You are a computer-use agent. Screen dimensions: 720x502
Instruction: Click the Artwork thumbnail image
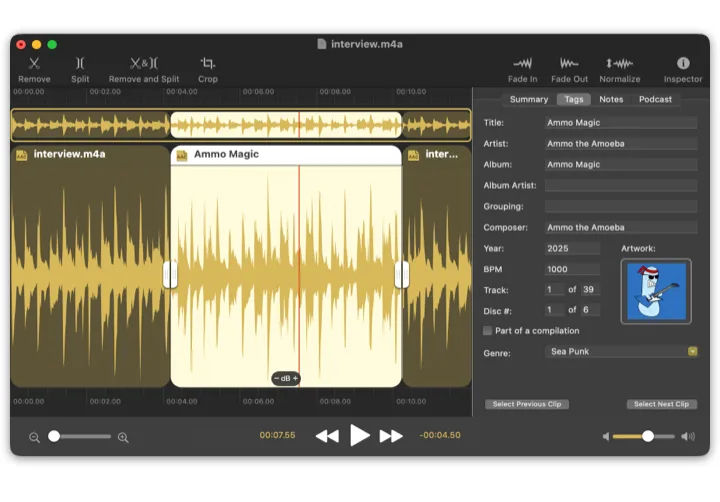pos(656,292)
